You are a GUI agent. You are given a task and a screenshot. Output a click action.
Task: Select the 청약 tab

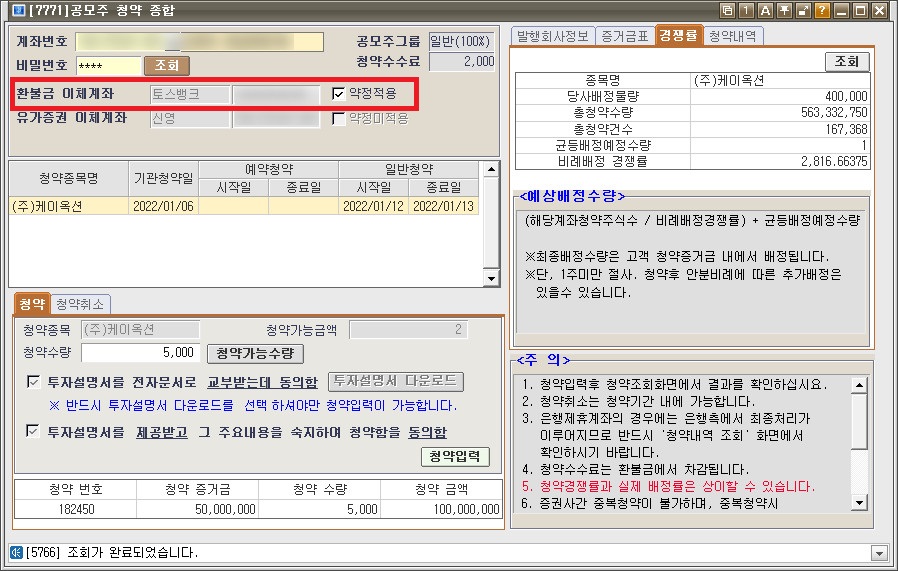pos(32,303)
